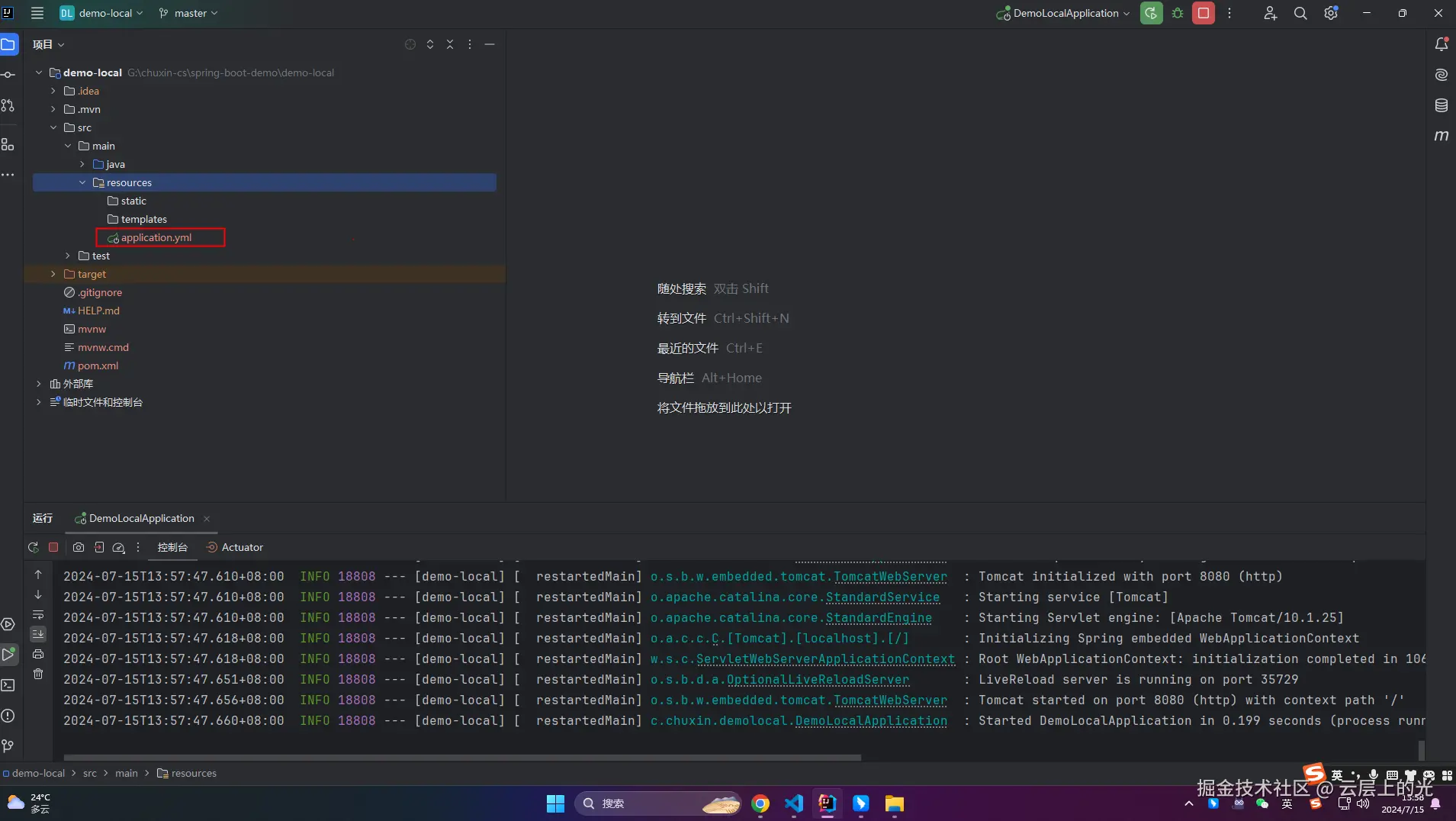The image size is (1456, 821).
Task: Open Code With Me user icon
Action: click(1270, 13)
